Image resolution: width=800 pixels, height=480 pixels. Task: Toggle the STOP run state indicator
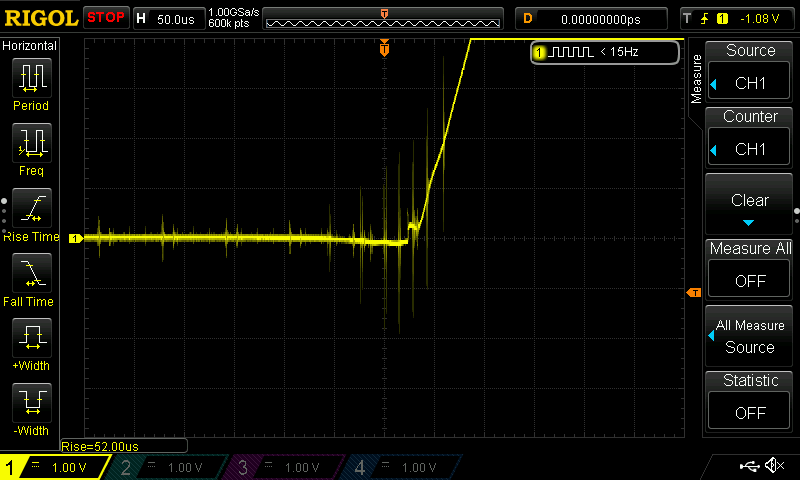[x=106, y=17]
